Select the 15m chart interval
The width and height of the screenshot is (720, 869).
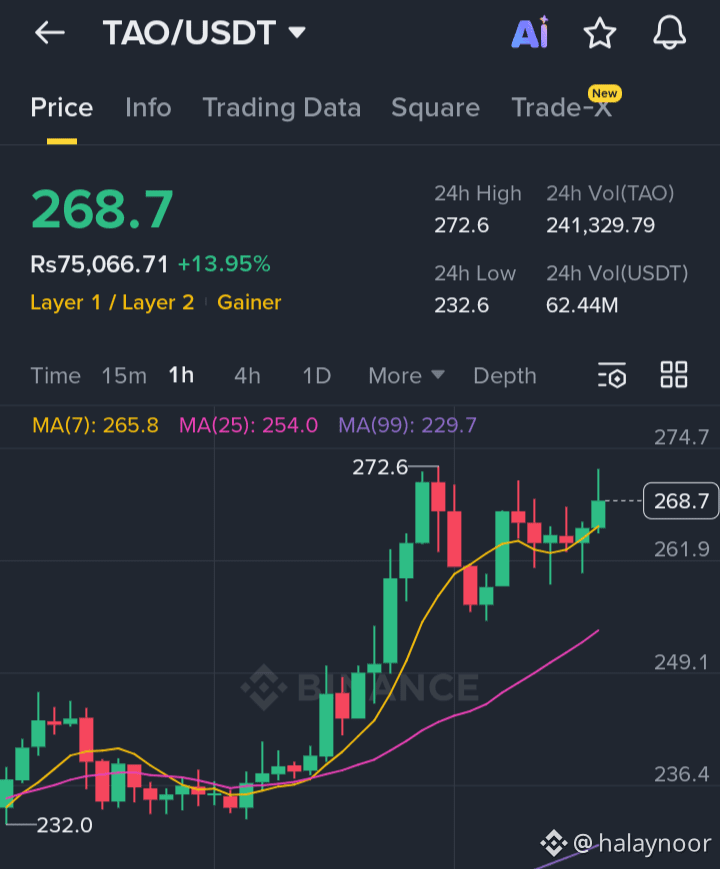[124, 376]
